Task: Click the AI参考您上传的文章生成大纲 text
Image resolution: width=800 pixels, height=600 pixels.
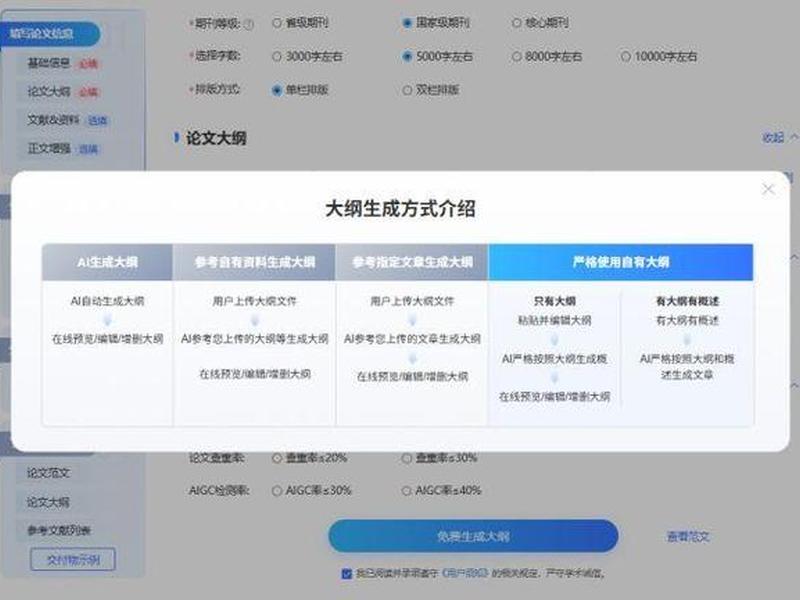Action: [x=412, y=339]
